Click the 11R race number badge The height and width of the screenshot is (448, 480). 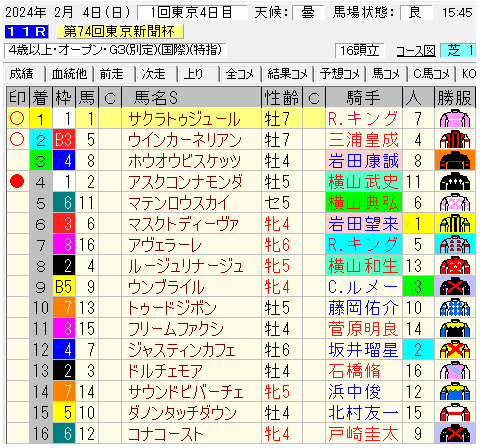(x=27, y=32)
